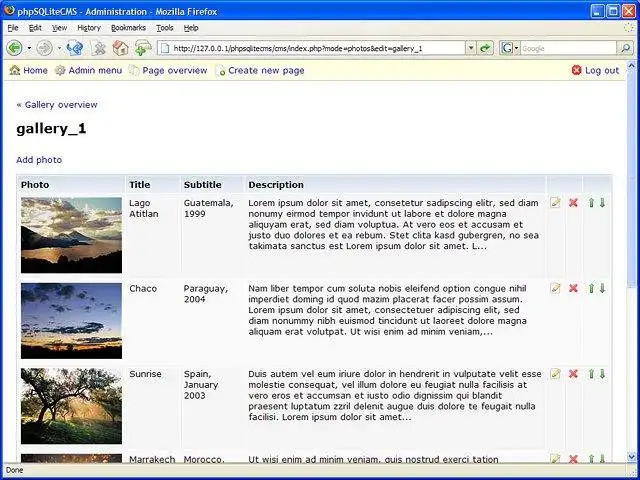Click the vertical scrollbar down arrow

click(632, 456)
